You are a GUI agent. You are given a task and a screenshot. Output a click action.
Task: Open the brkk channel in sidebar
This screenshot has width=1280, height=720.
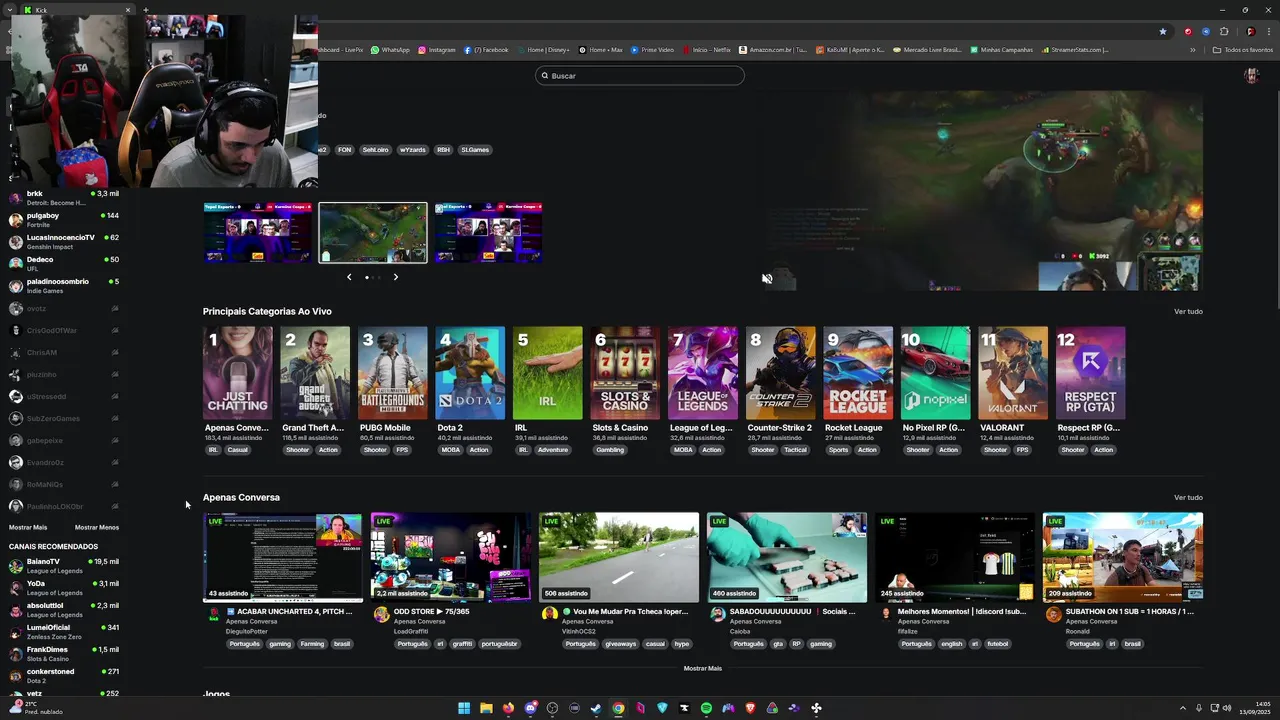tap(64, 198)
